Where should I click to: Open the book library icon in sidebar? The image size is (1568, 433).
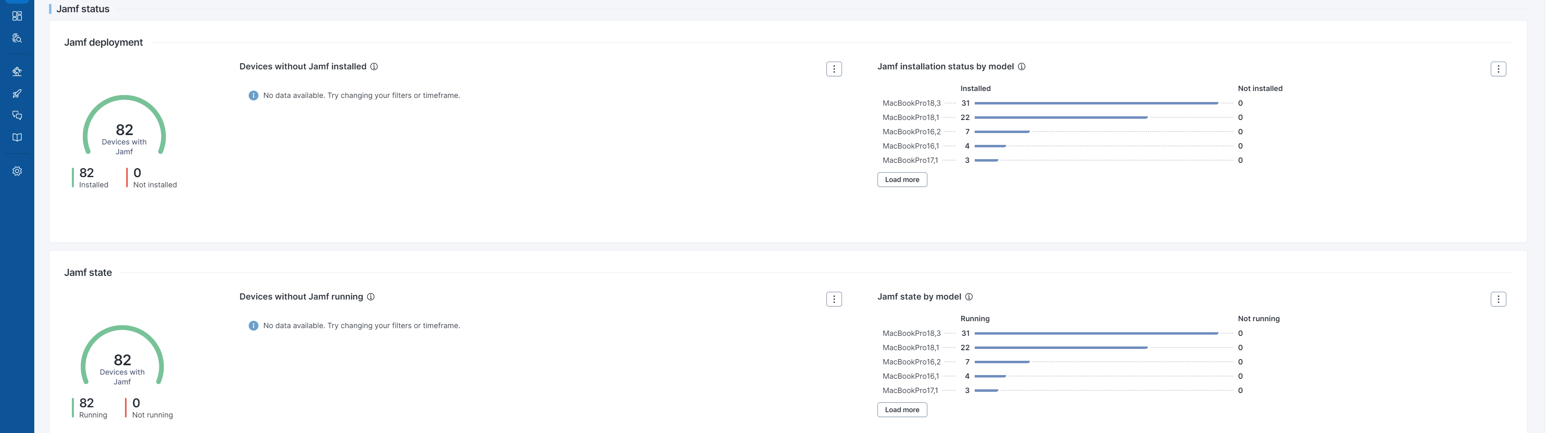[17, 138]
